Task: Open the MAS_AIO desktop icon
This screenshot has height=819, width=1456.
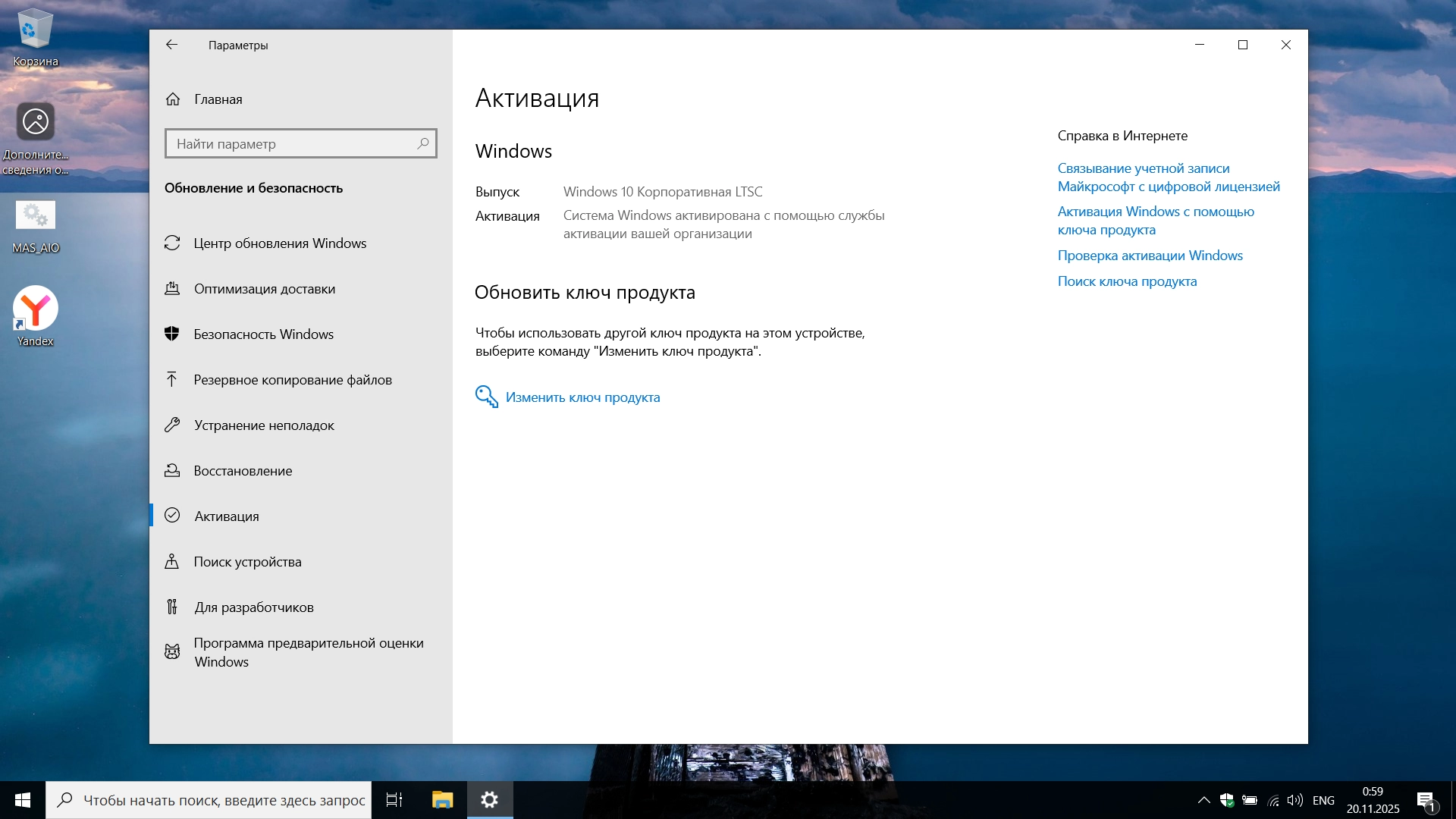Action: (x=36, y=225)
